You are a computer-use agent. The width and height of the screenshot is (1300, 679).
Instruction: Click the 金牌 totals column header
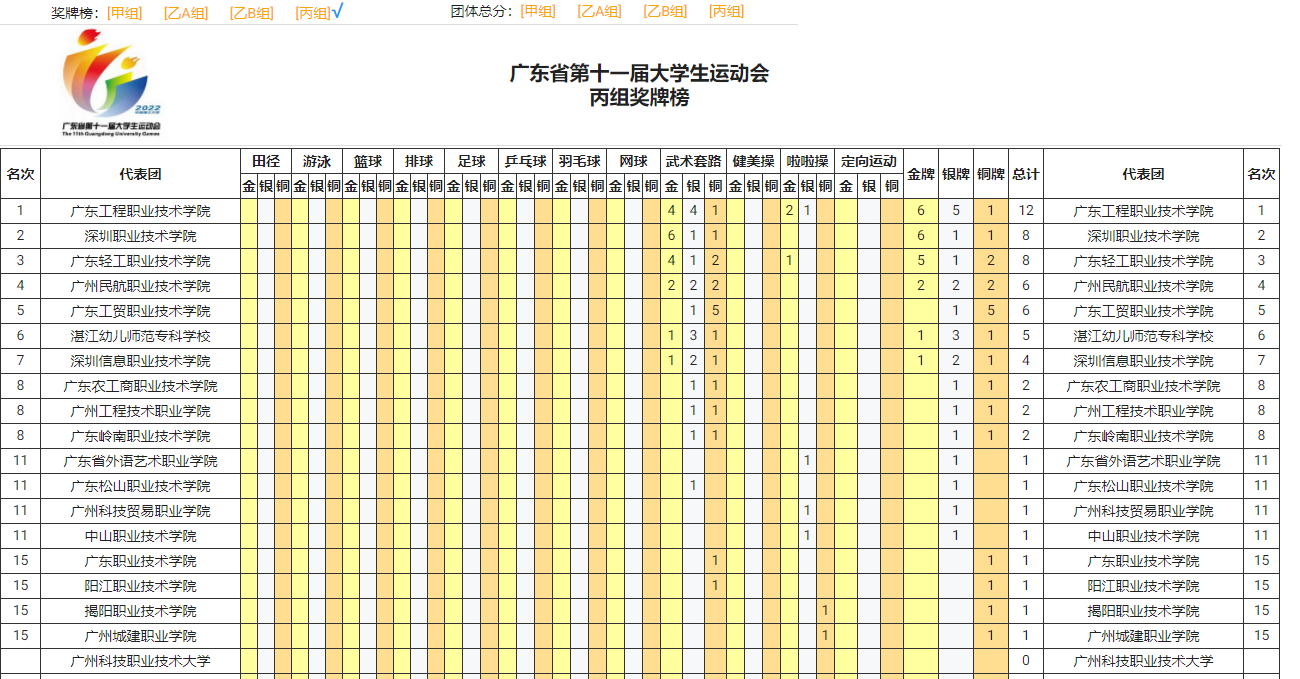coord(921,174)
